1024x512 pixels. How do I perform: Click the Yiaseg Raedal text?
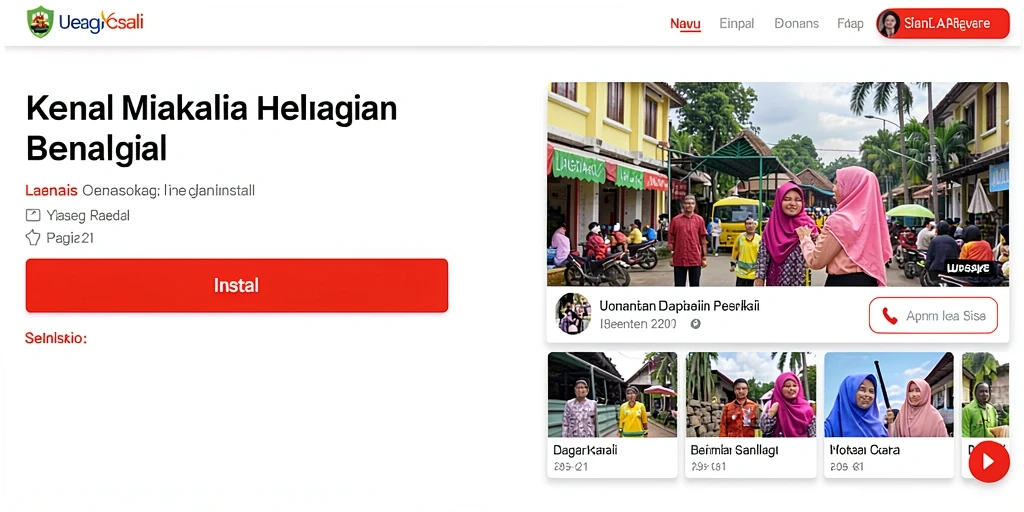[88, 215]
